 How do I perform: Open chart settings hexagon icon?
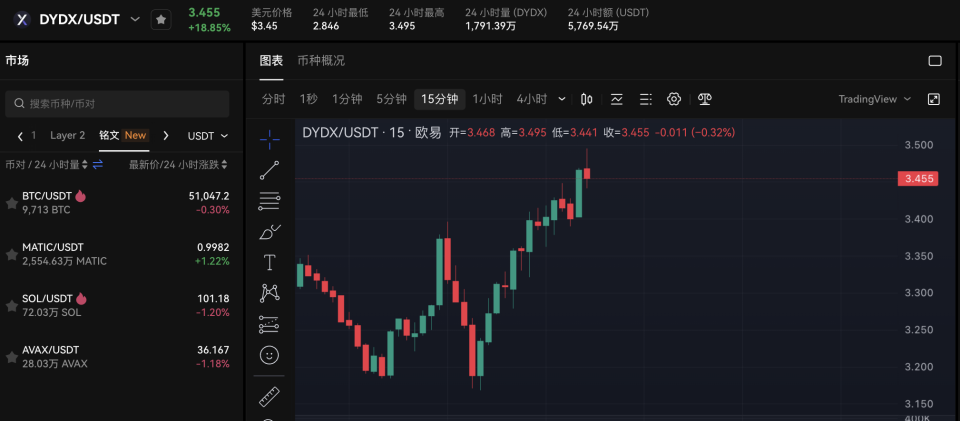[x=674, y=99]
